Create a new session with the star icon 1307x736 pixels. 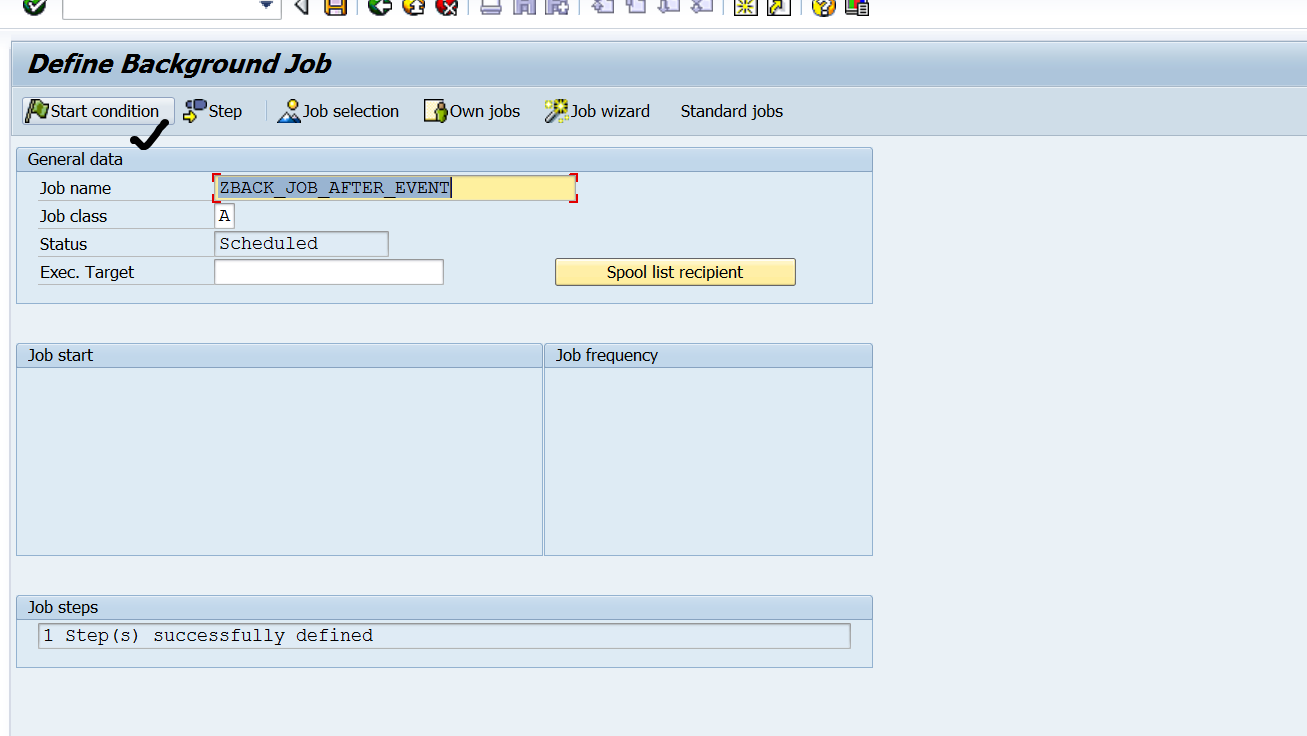[x=745, y=6]
